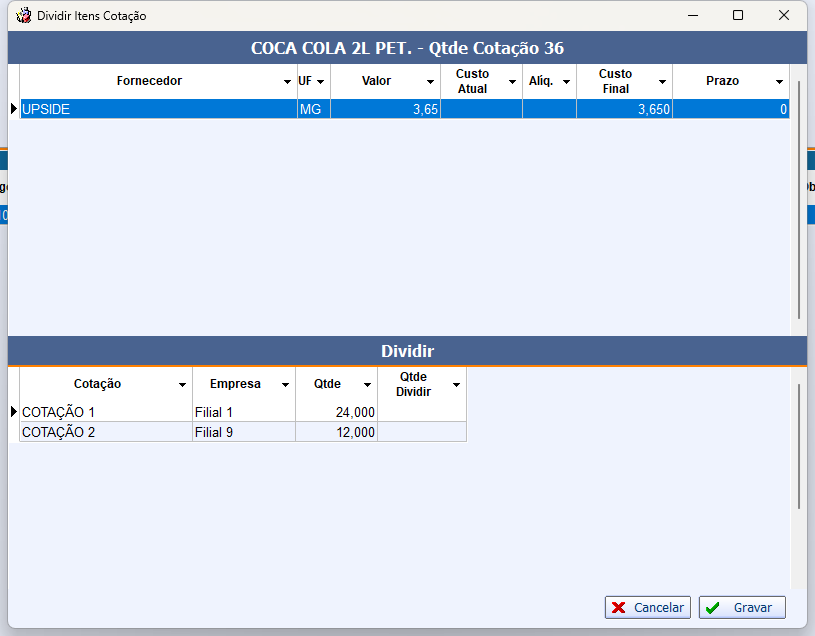Open the Custo Atual column dropdown
815x636 pixels.
512,82
